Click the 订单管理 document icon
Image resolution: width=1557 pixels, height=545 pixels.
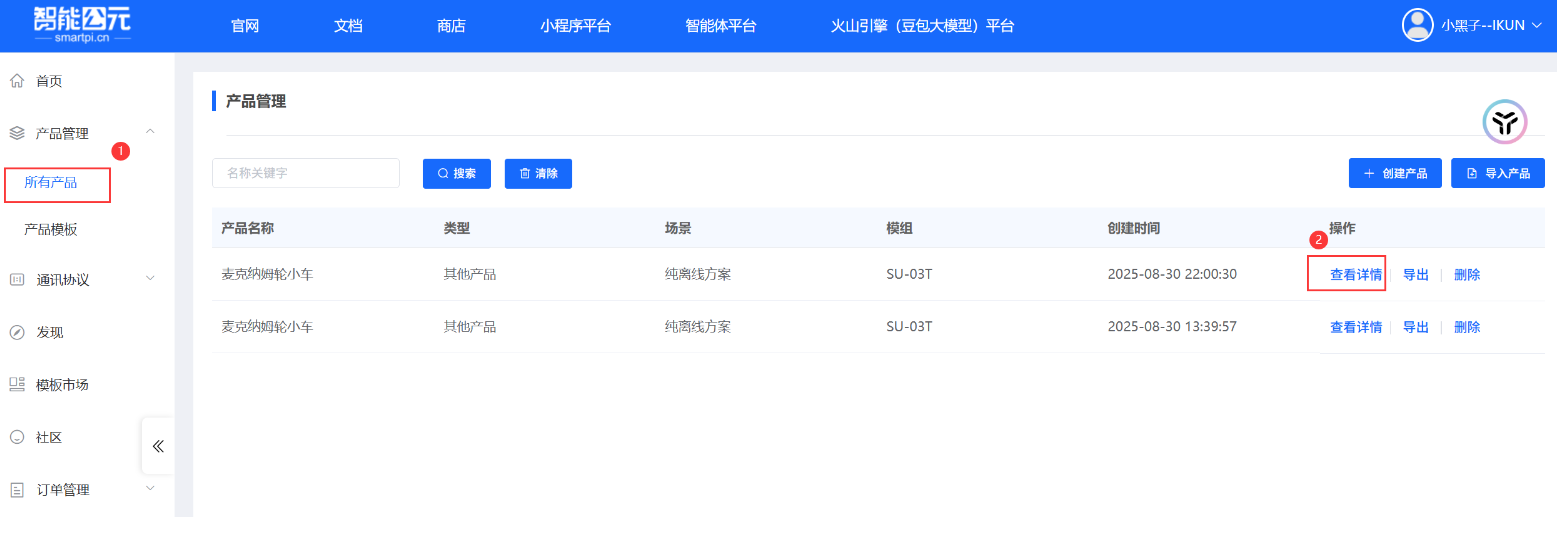(x=17, y=490)
